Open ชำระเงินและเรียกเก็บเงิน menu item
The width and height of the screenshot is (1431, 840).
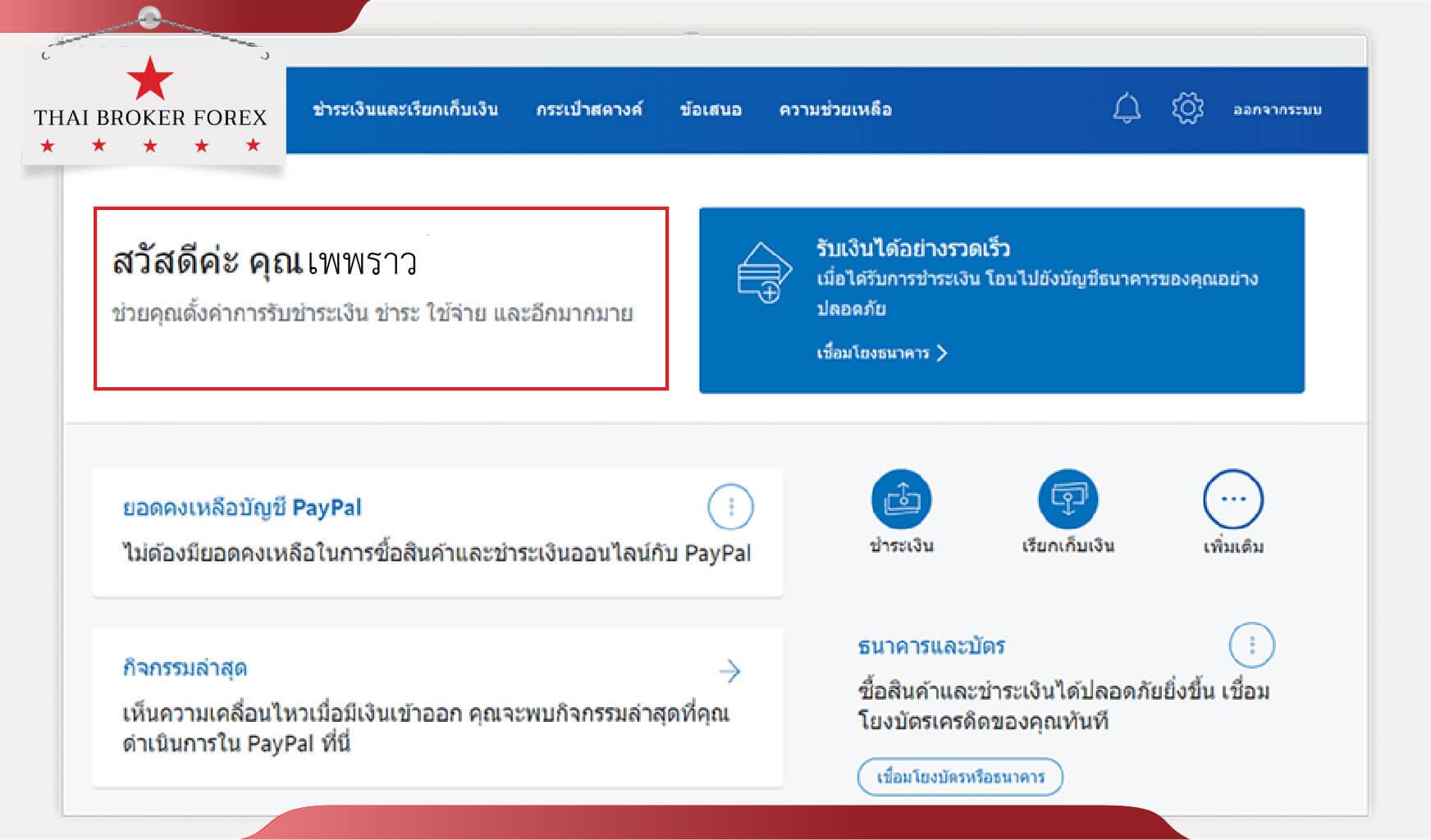tap(405, 109)
